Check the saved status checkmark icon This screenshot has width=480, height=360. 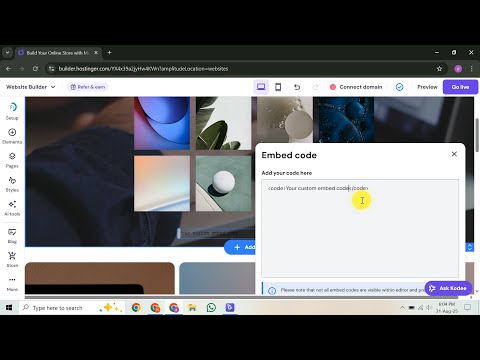(x=399, y=87)
